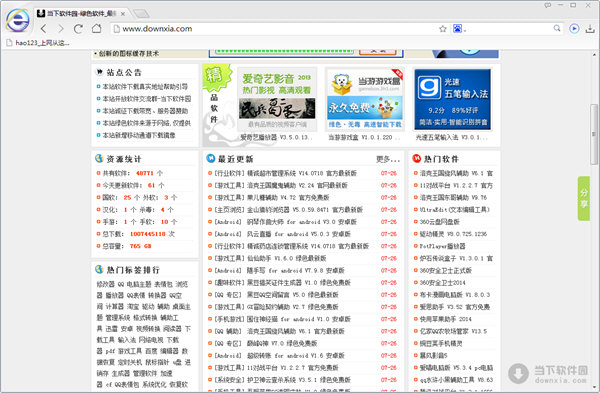Open the video play icon in toolbar
This screenshot has width=600, height=393.
pos(574,29)
